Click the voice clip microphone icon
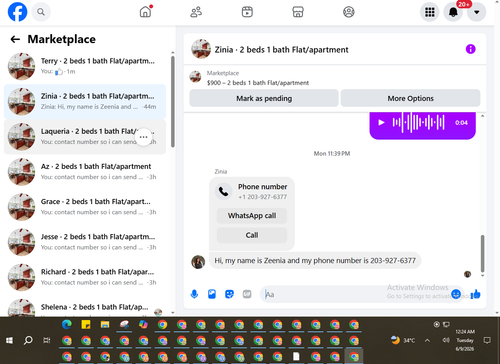The image size is (500, 364). tap(194, 294)
